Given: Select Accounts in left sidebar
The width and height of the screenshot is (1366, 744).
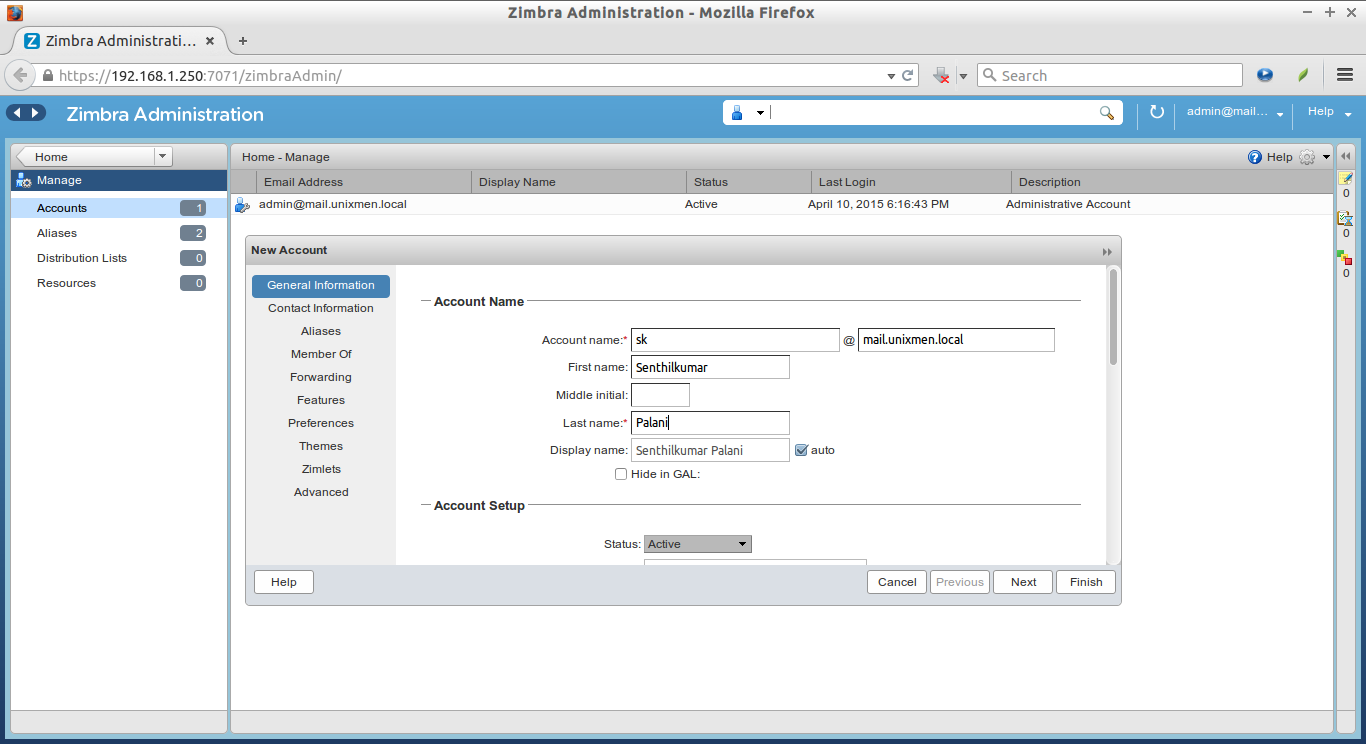Looking at the screenshot, I should 119,208.
